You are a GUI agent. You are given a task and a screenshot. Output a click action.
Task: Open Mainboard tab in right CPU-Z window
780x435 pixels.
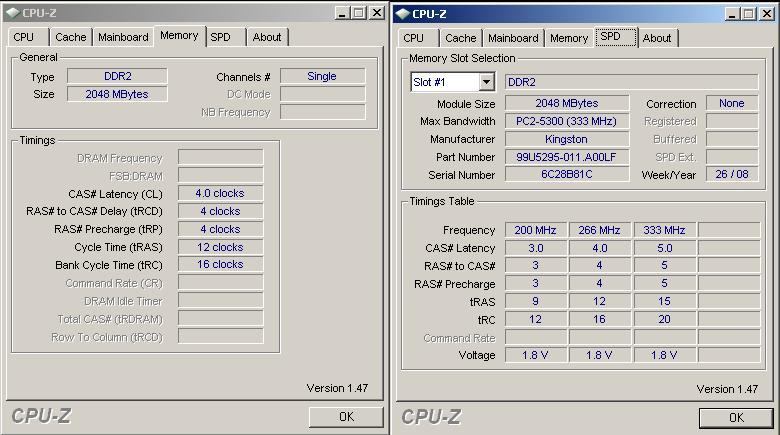[x=513, y=38]
